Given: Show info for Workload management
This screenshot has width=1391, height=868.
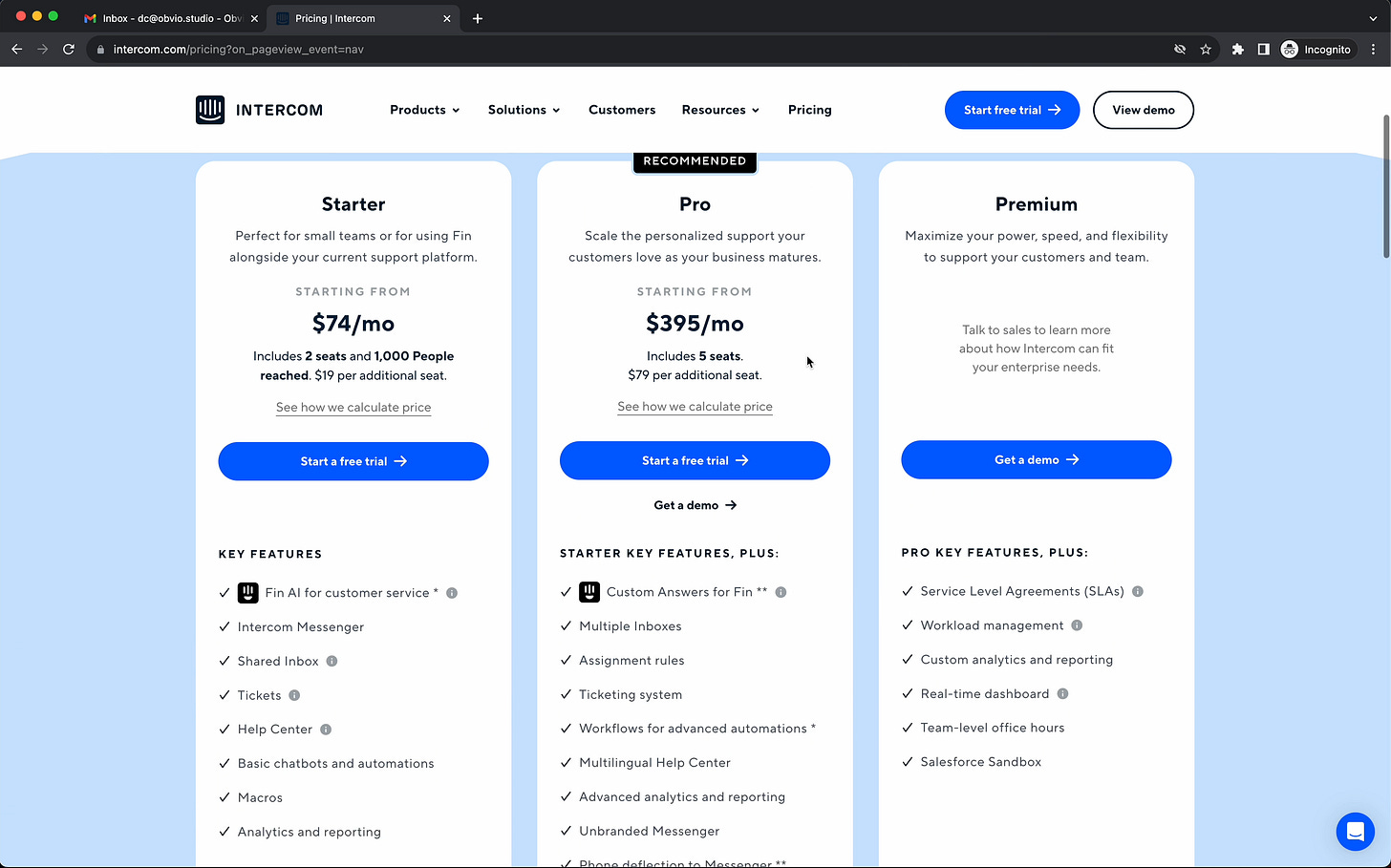Looking at the screenshot, I should (1077, 625).
